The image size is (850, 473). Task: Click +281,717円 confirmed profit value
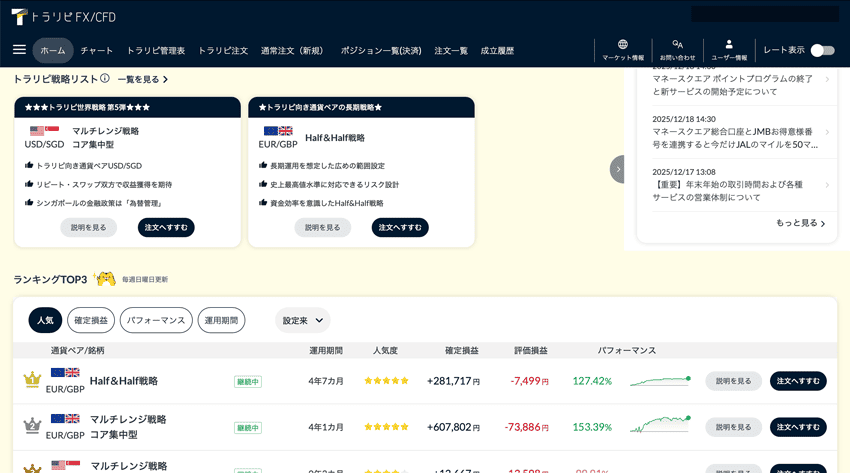click(x=453, y=381)
